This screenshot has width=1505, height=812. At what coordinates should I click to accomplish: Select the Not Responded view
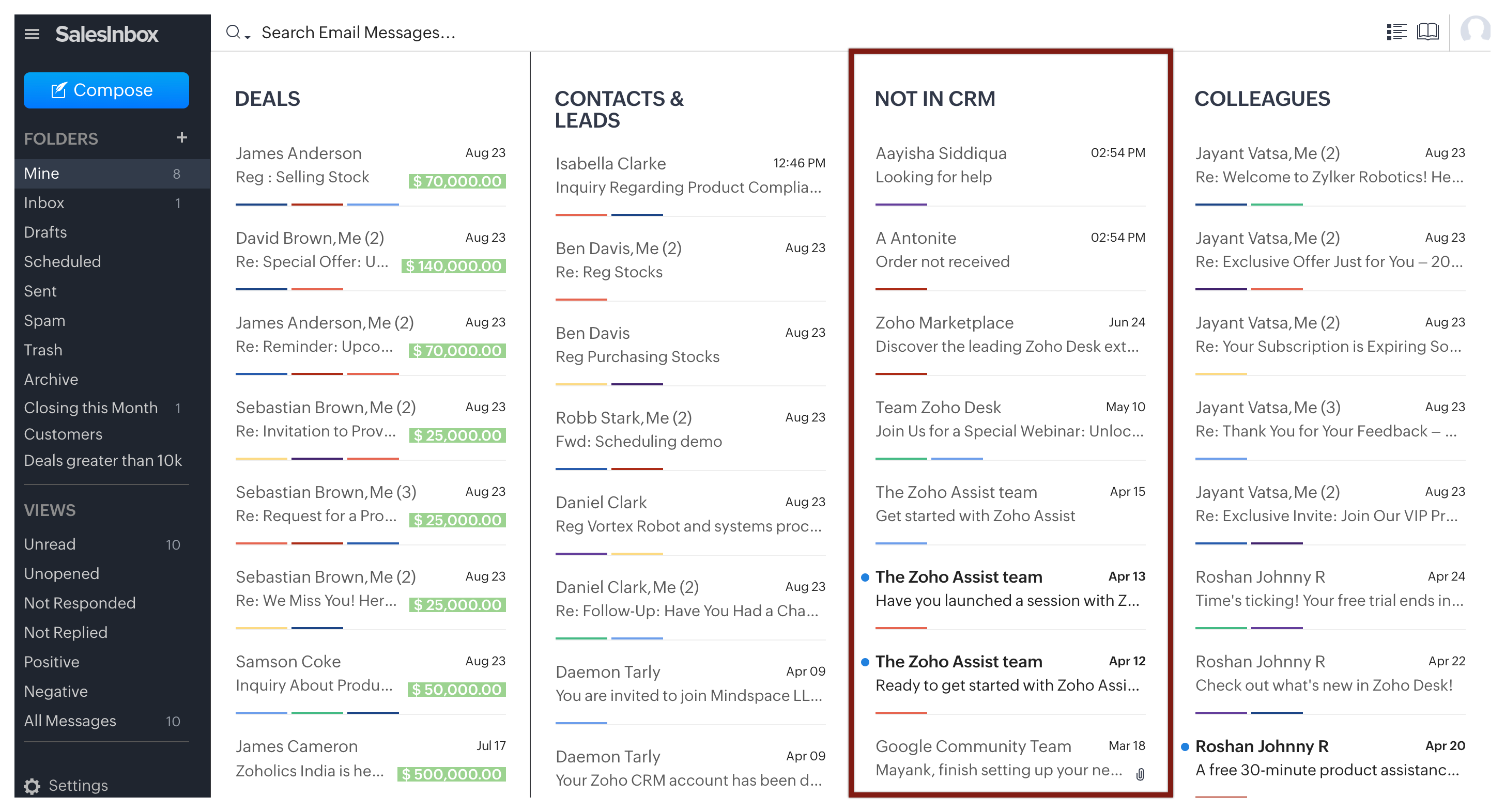coord(80,603)
